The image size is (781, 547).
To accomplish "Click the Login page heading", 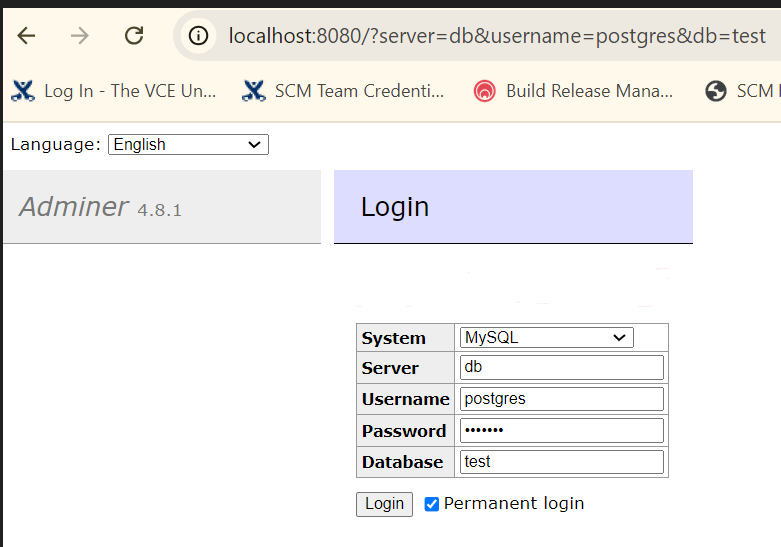I will (x=394, y=207).
